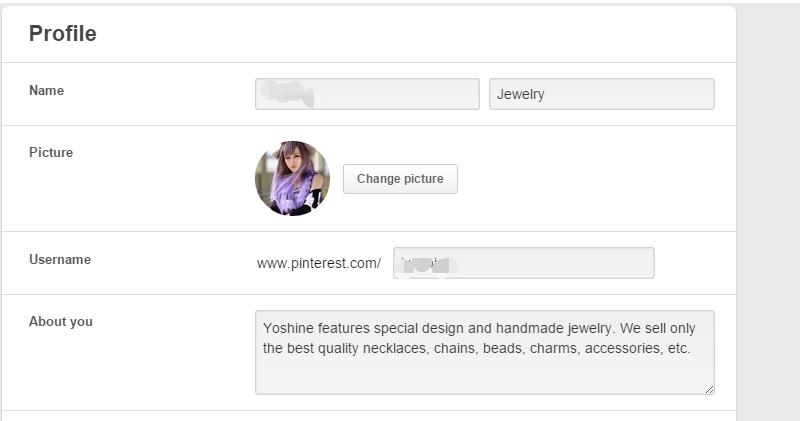Click the Picture field label
Screen dimensions: 801x421
51,153
